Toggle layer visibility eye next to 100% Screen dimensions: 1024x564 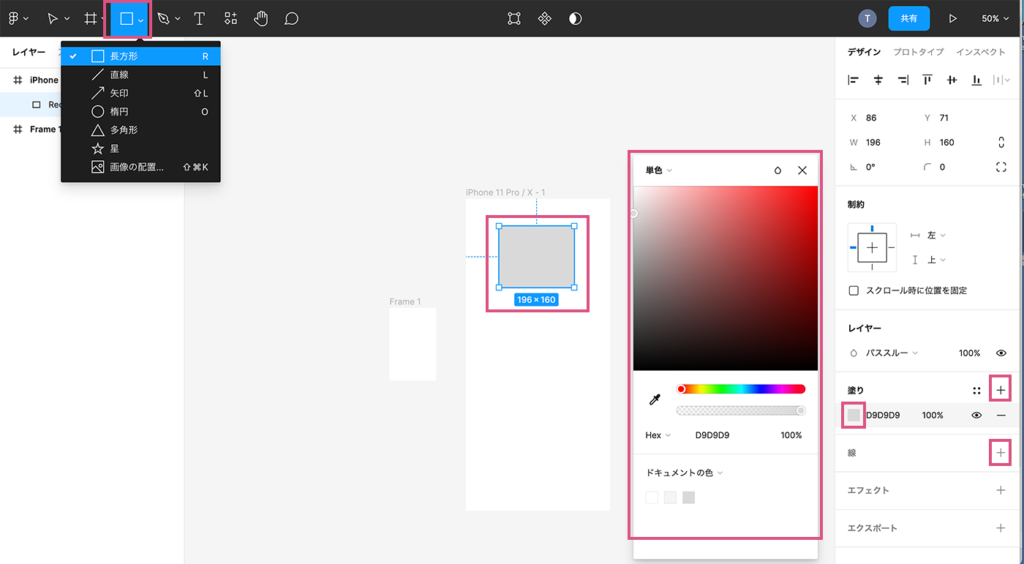pyautogui.click(x=1000, y=353)
